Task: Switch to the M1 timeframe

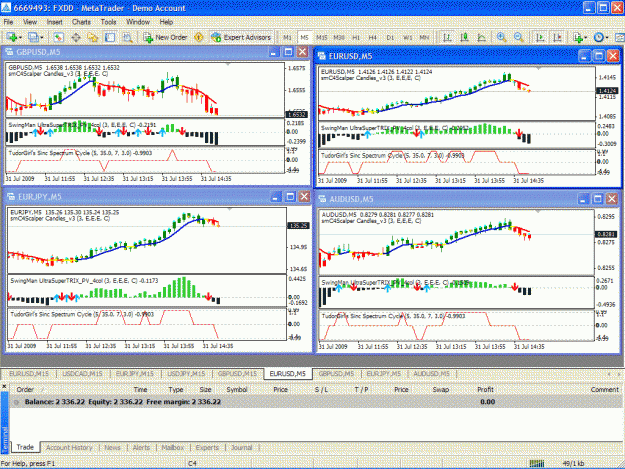Action: [x=287, y=37]
